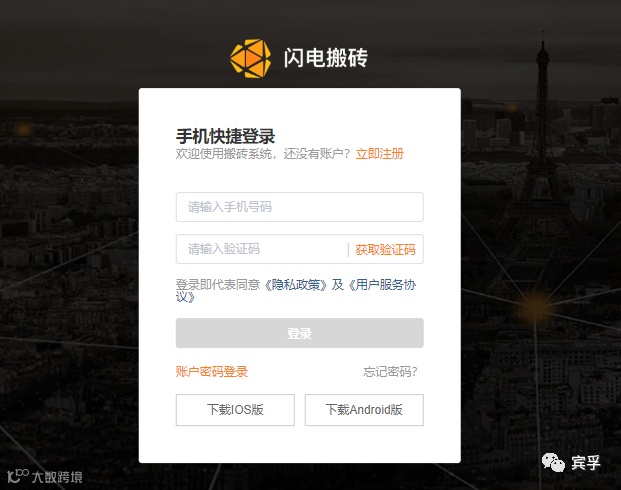Click 获取验证码 to request a code
This screenshot has width=621, height=490.
(385, 250)
